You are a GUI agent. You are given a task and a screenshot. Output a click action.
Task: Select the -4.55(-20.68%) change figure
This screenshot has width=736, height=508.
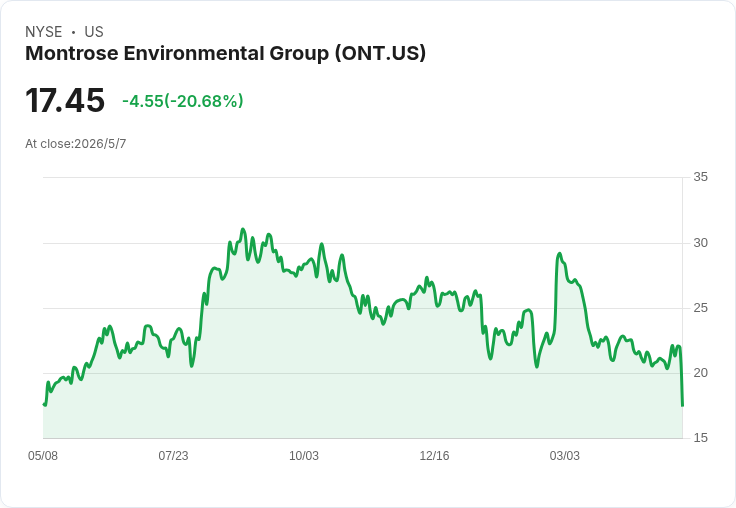click(183, 101)
